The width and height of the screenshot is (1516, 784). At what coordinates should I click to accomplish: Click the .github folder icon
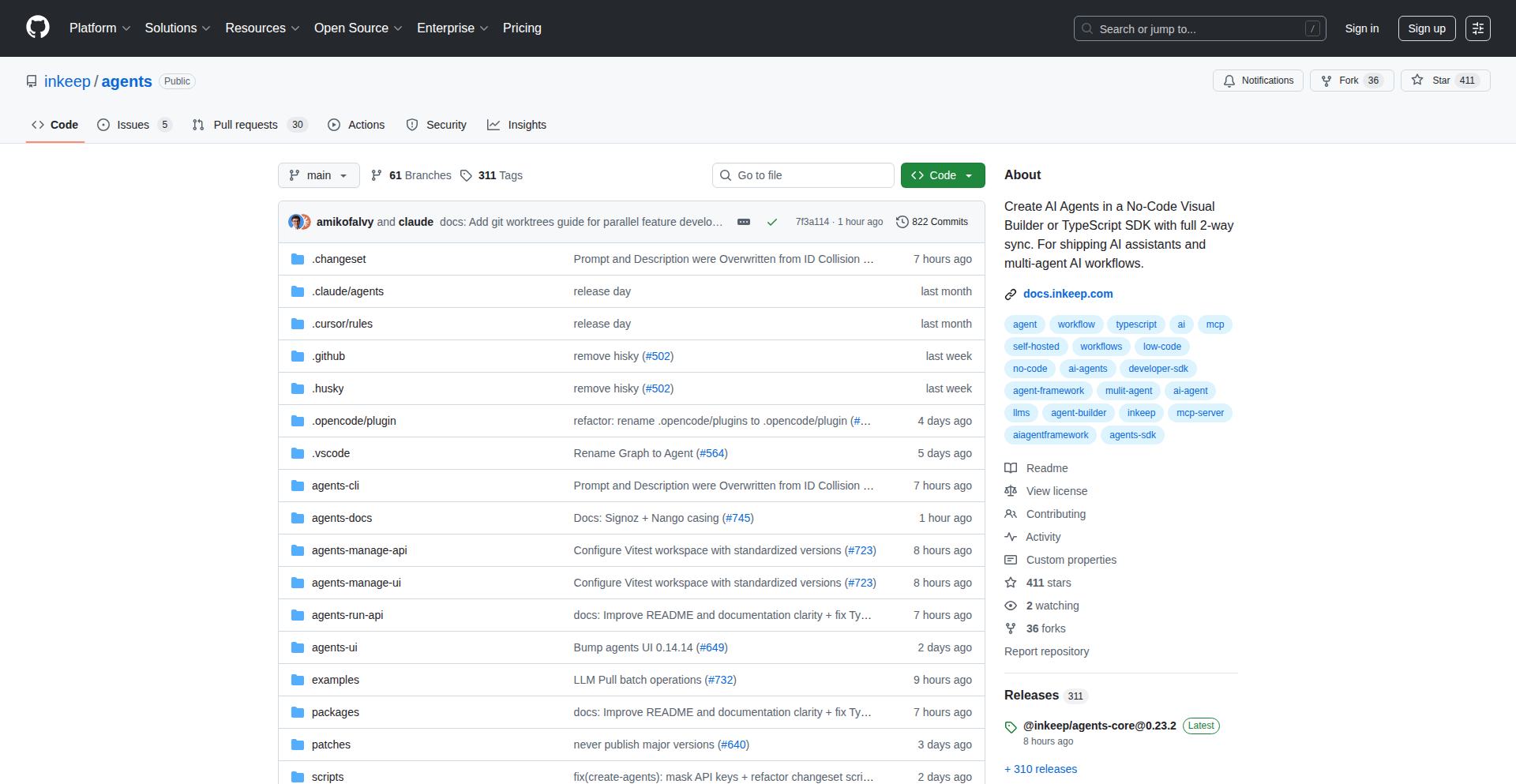pyautogui.click(x=298, y=356)
